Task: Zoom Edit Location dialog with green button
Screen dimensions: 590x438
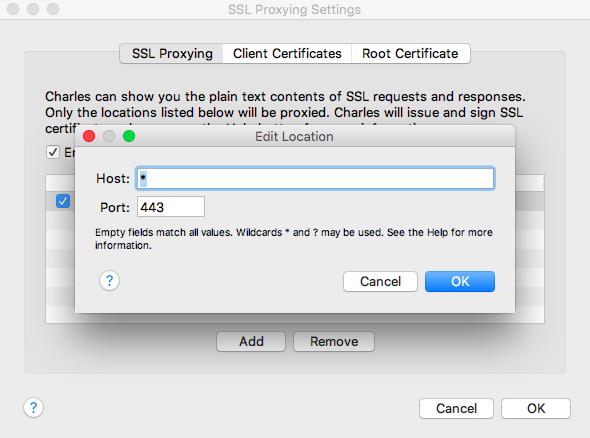Action: click(x=129, y=136)
